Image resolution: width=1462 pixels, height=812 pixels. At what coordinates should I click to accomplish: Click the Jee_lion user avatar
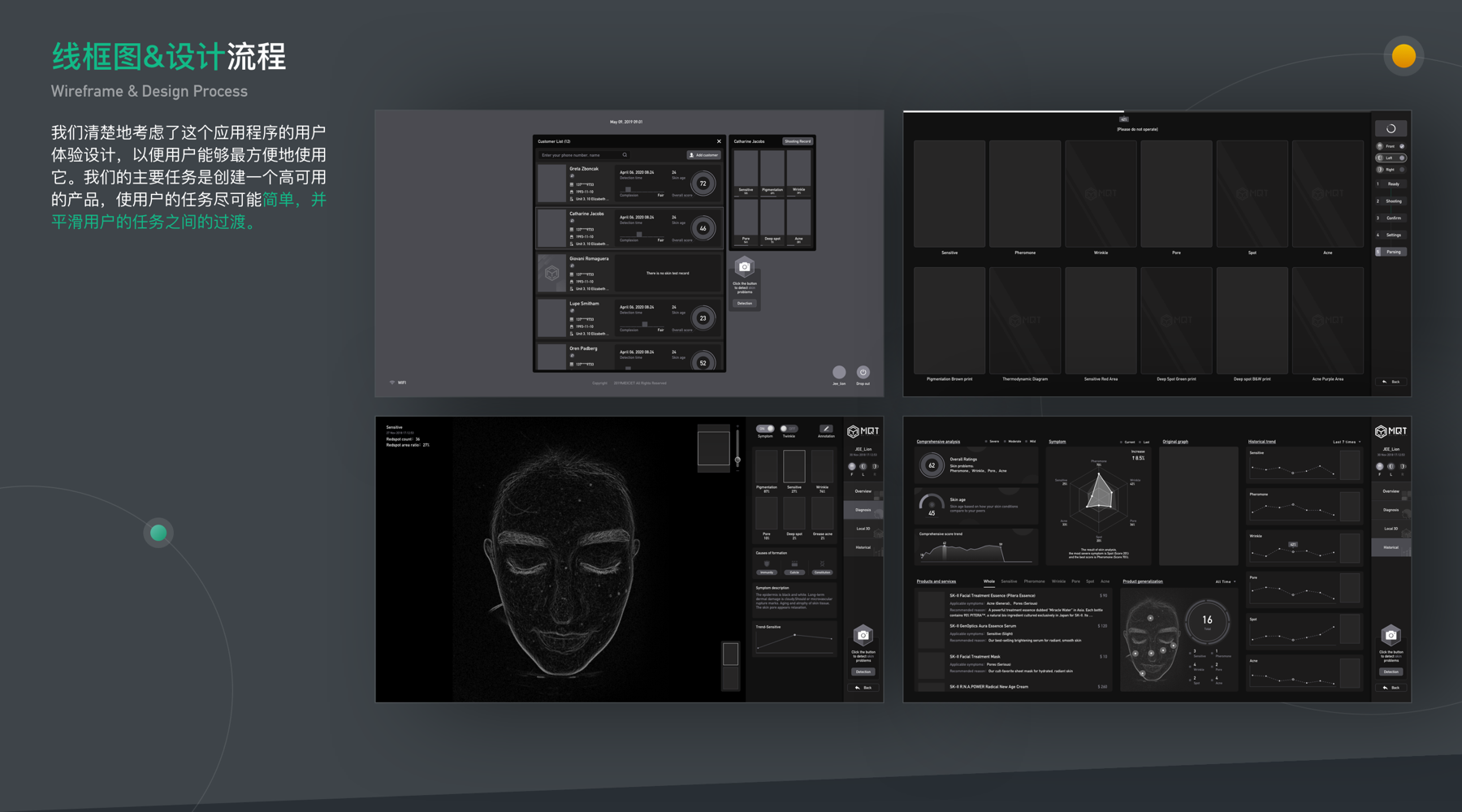[839, 373]
